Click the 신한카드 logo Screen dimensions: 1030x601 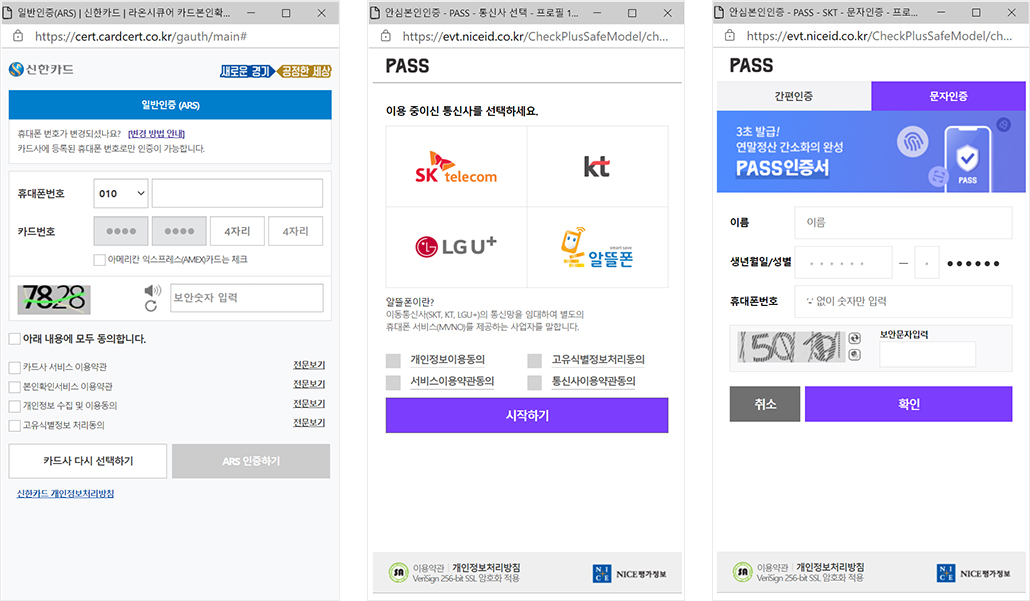point(41,69)
